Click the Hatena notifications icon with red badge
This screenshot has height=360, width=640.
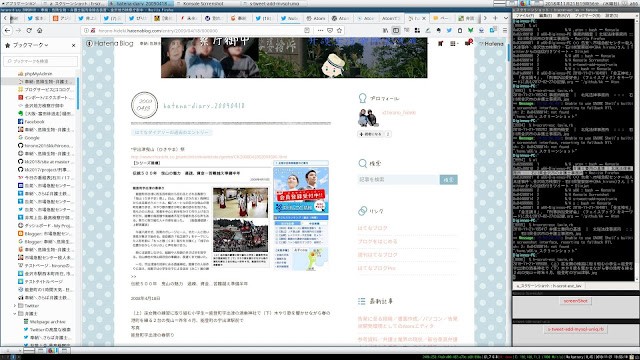point(468,43)
